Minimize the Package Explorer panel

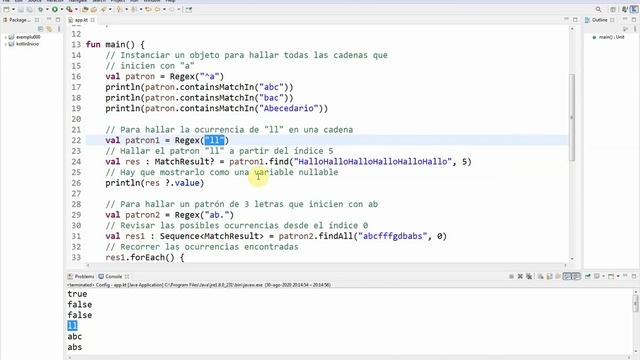(49, 20)
